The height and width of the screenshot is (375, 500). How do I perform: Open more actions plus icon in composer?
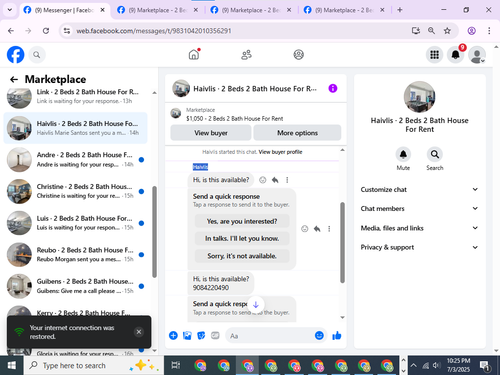[173, 335]
